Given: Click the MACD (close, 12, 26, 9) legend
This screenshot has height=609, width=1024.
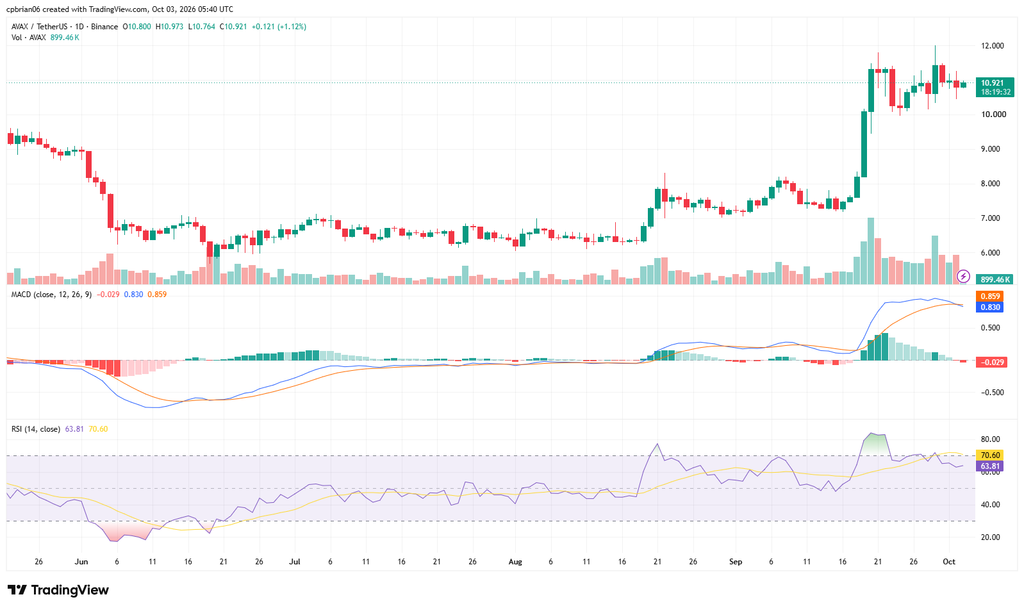Looking at the screenshot, I should pos(52,294).
